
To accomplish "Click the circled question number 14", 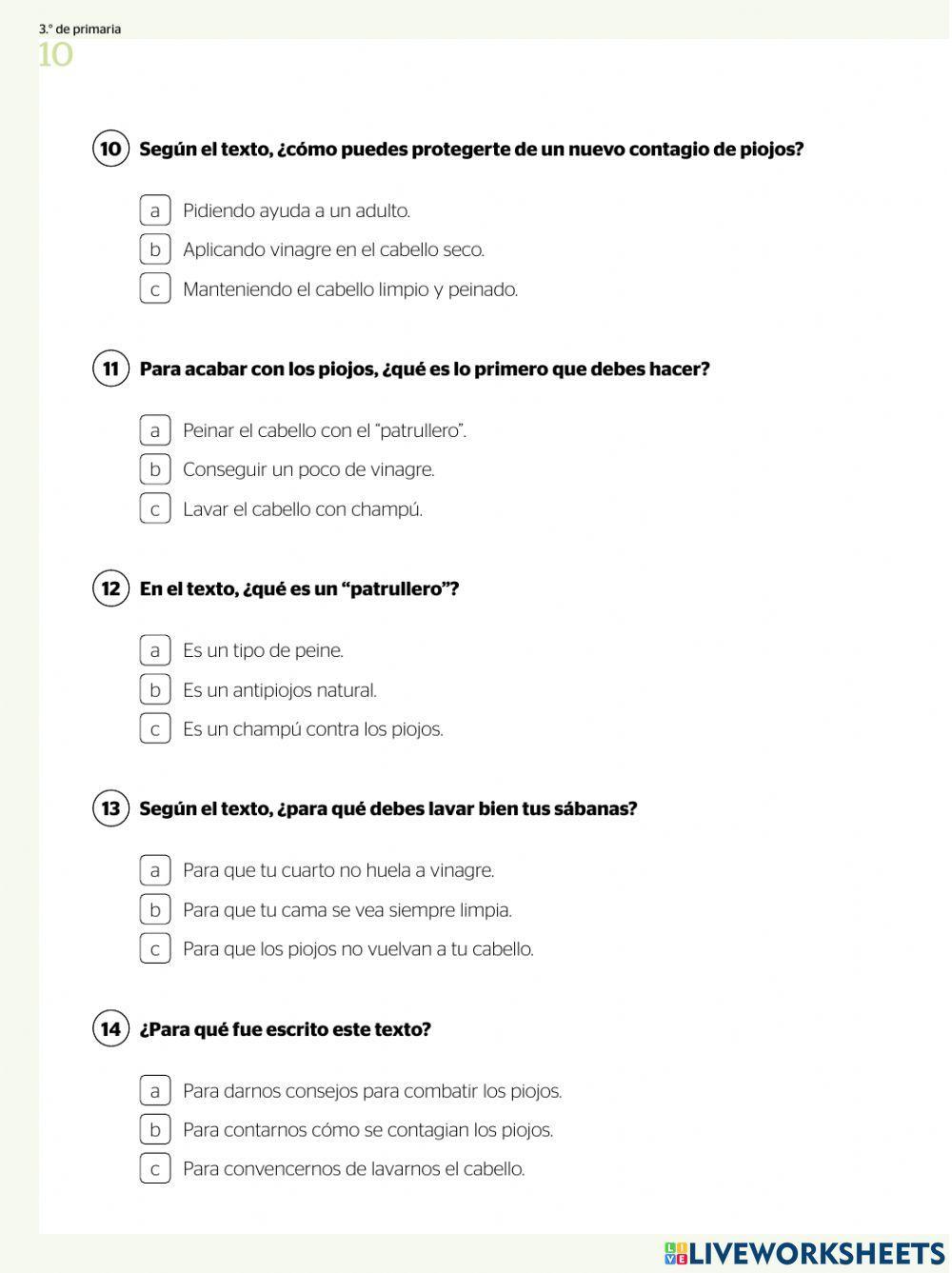I will pos(110,1029).
